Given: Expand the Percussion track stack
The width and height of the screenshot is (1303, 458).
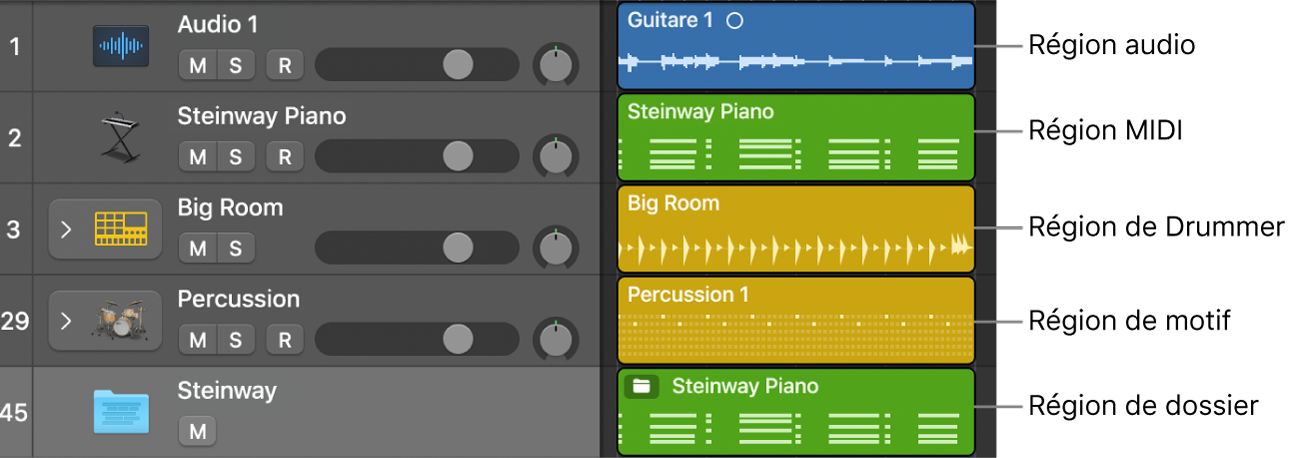Looking at the screenshot, I should click(x=67, y=321).
